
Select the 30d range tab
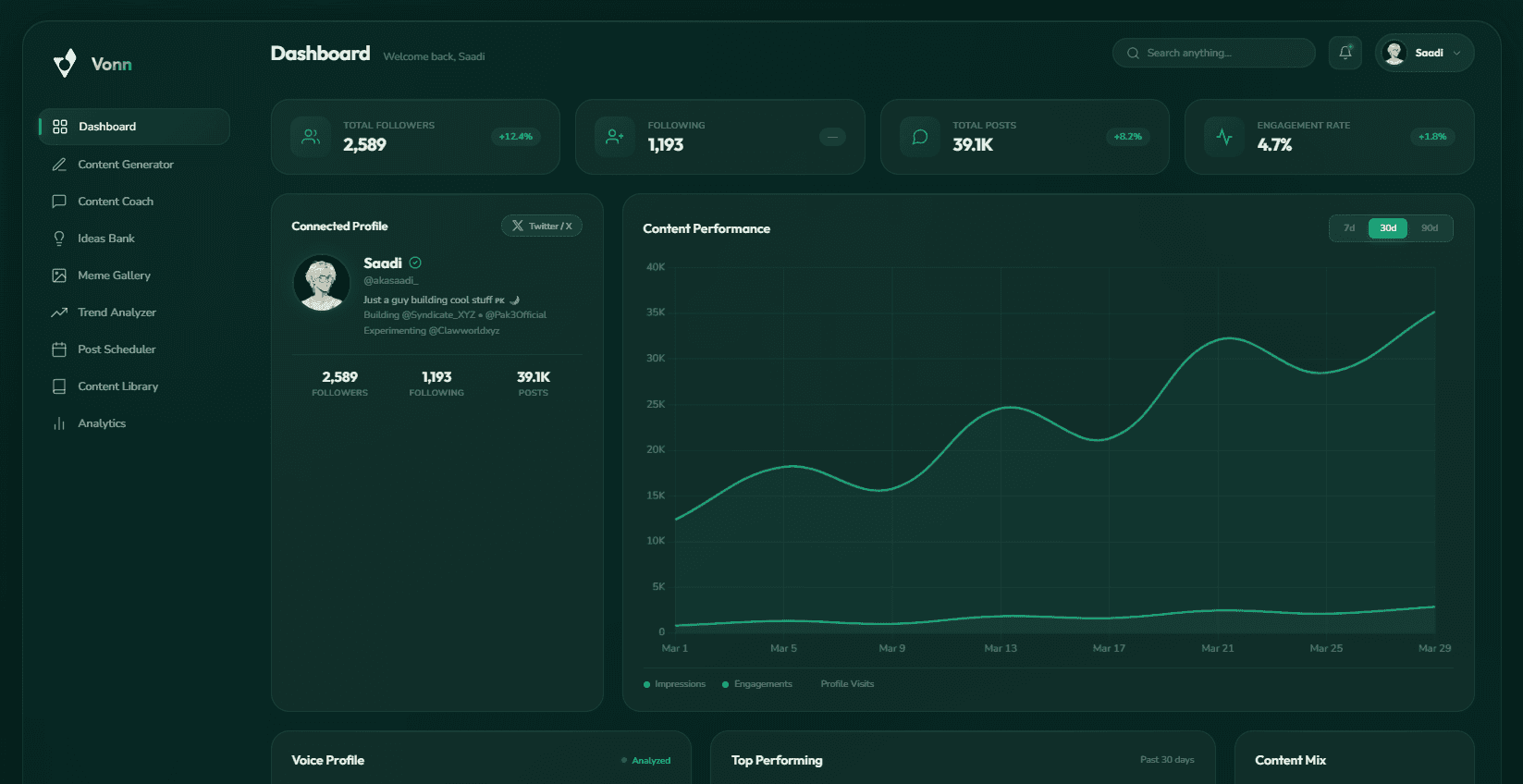[1388, 228]
